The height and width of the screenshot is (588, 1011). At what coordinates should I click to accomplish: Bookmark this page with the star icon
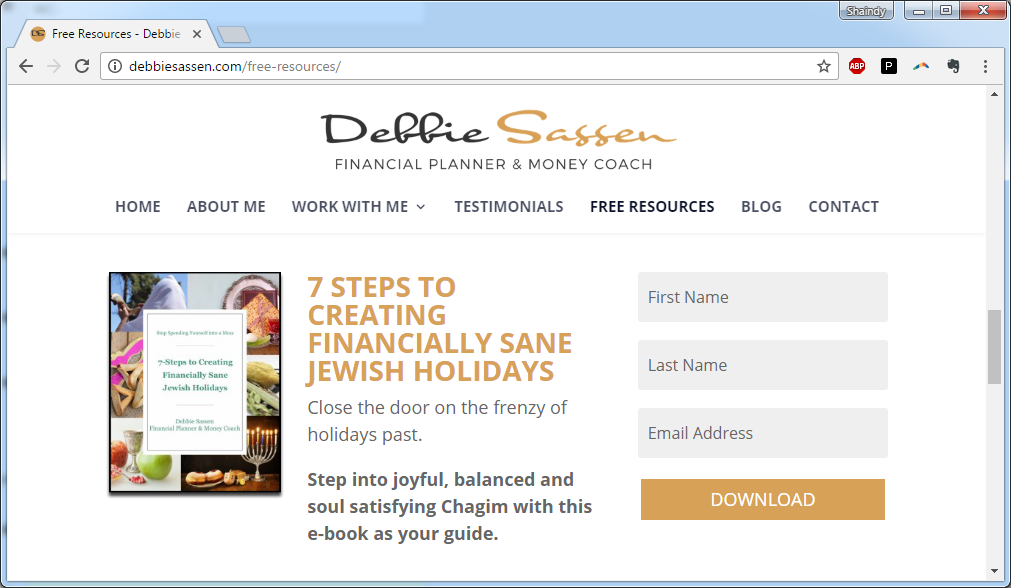[x=823, y=66]
